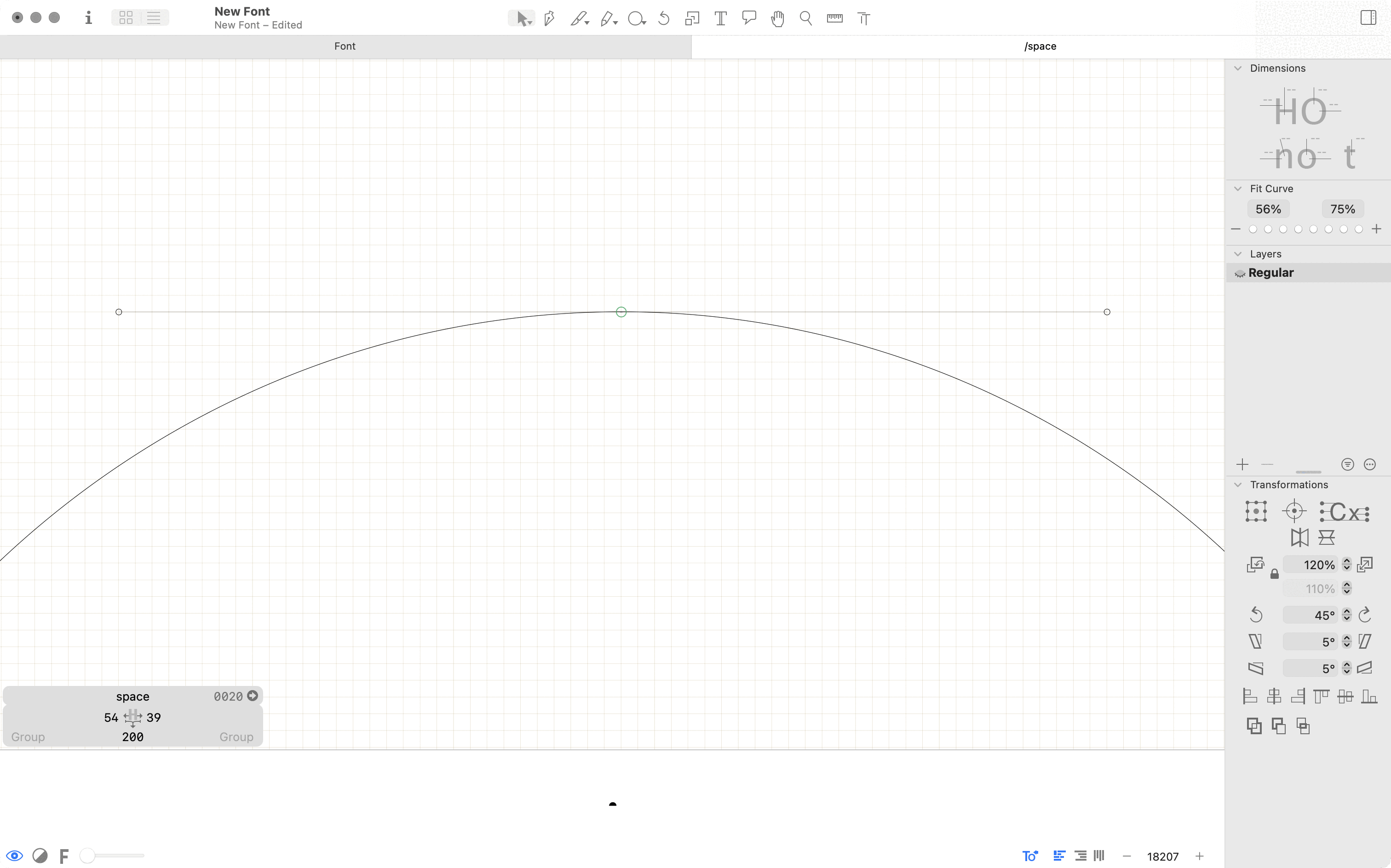1391x868 pixels.
Task: Select the Zoom magnifier tool
Action: [806, 18]
